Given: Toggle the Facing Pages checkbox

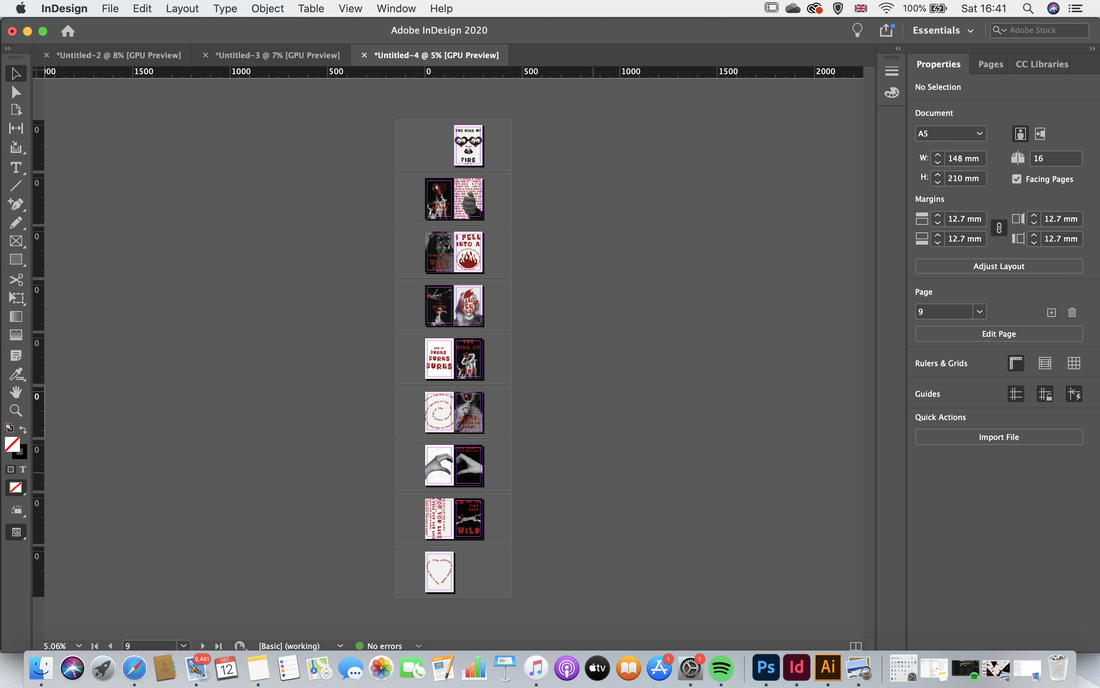Looking at the screenshot, I should tap(1017, 179).
